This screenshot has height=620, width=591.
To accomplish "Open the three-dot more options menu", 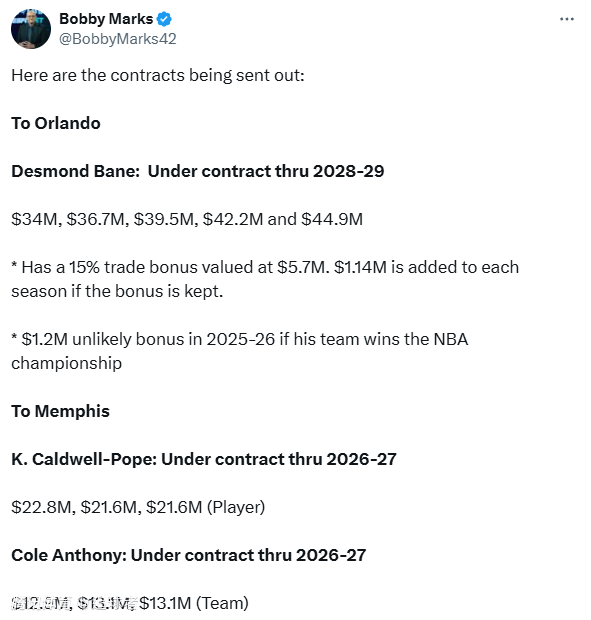I will 566,19.
